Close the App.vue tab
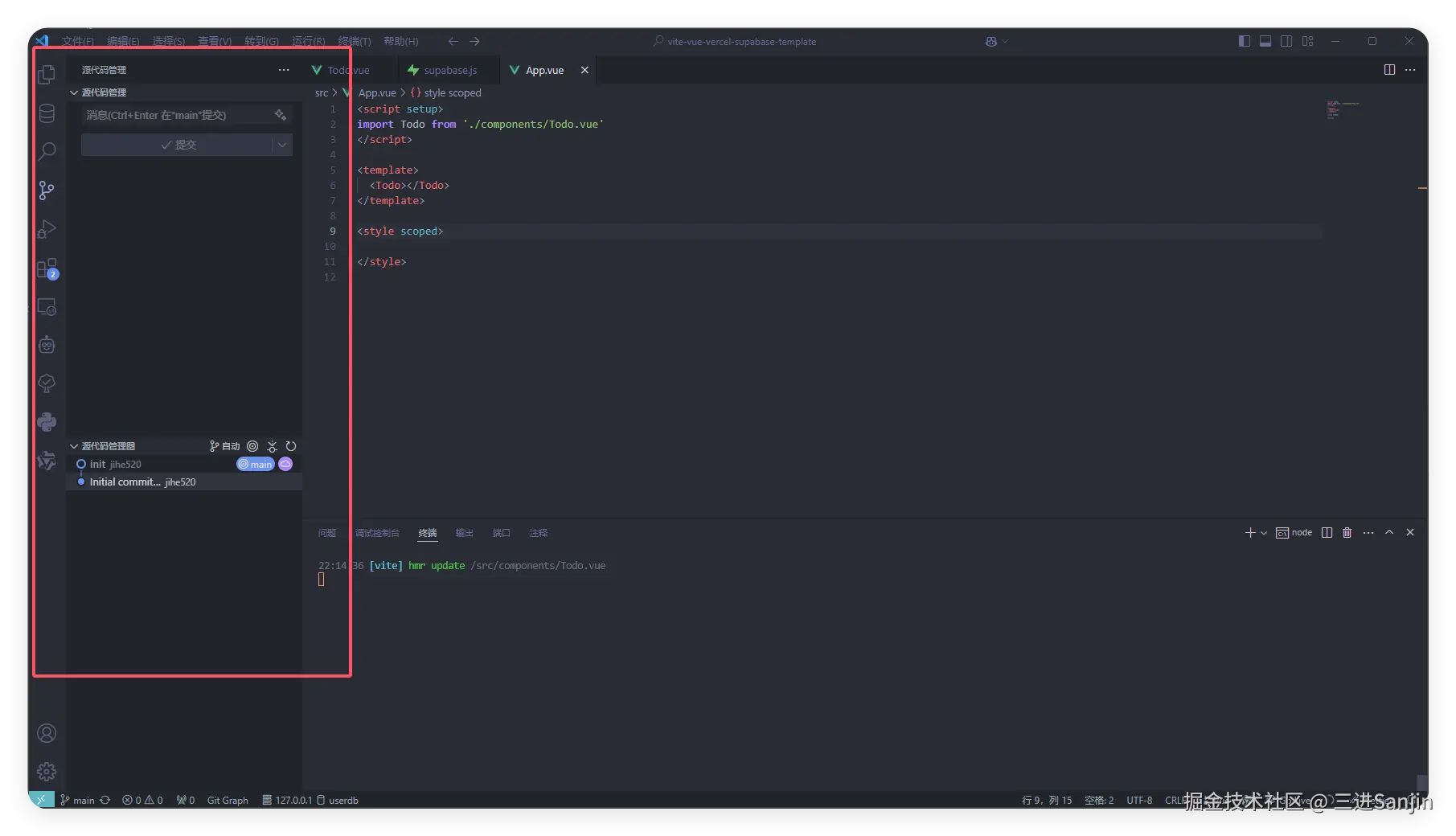 click(x=584, y=70)
